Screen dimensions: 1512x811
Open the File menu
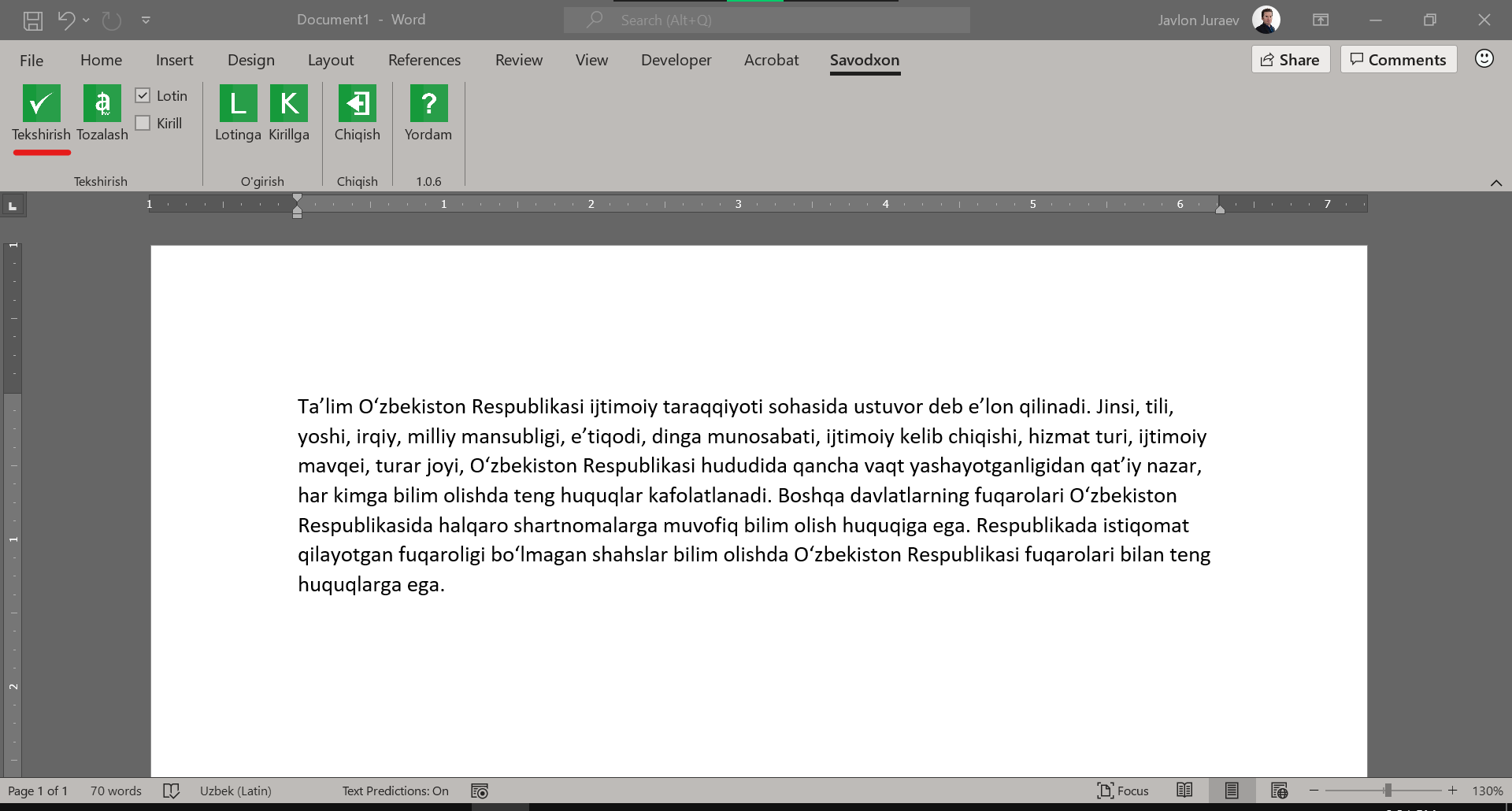pos(31,60)
